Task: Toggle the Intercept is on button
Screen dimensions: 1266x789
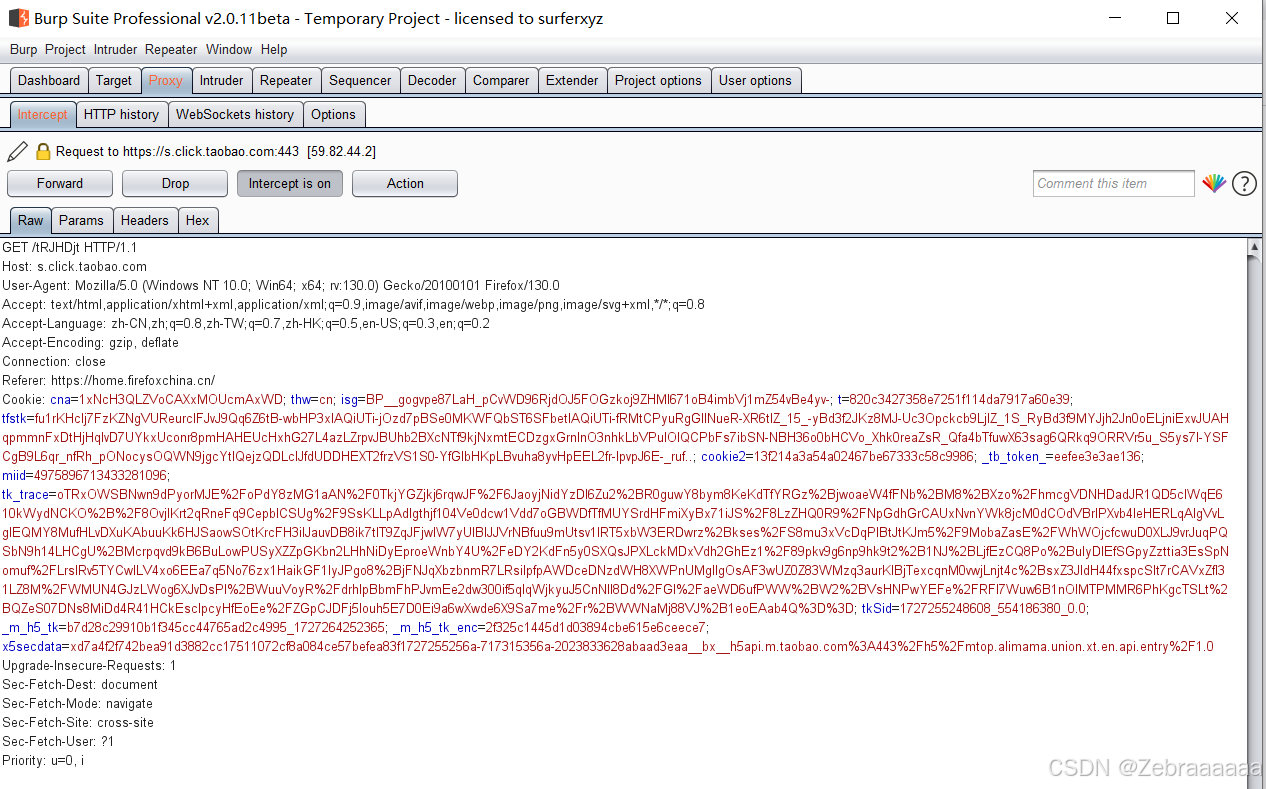Action: click(x=290, y=183)
